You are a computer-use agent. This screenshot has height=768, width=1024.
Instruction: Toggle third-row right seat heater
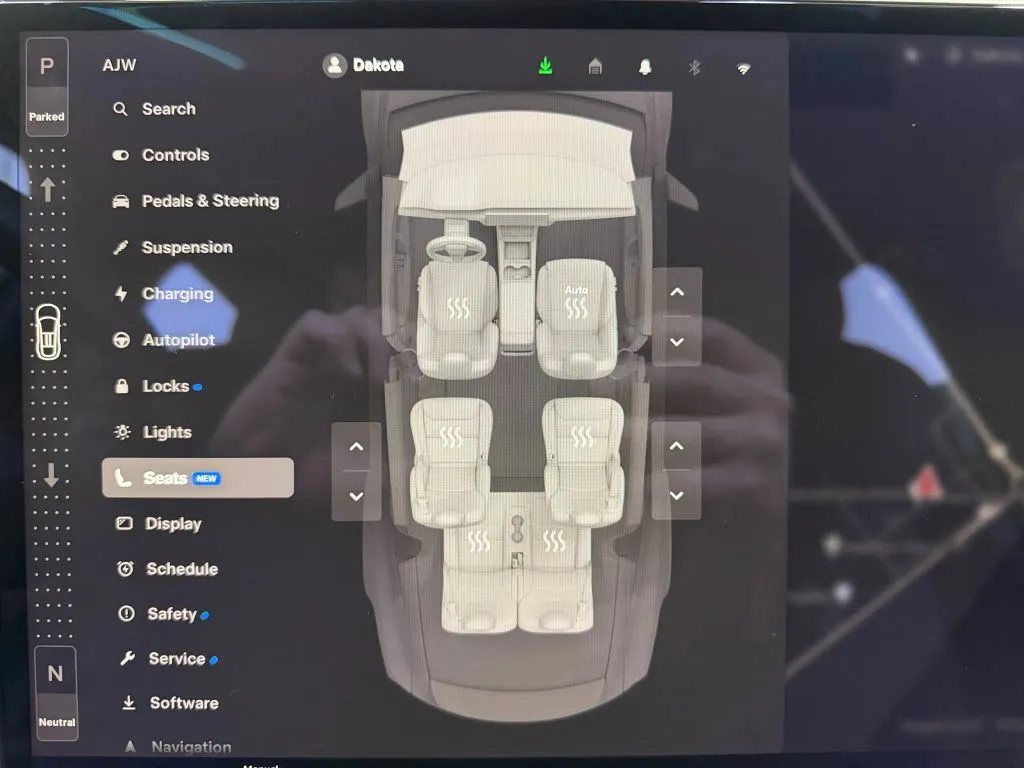click(552, 542)
